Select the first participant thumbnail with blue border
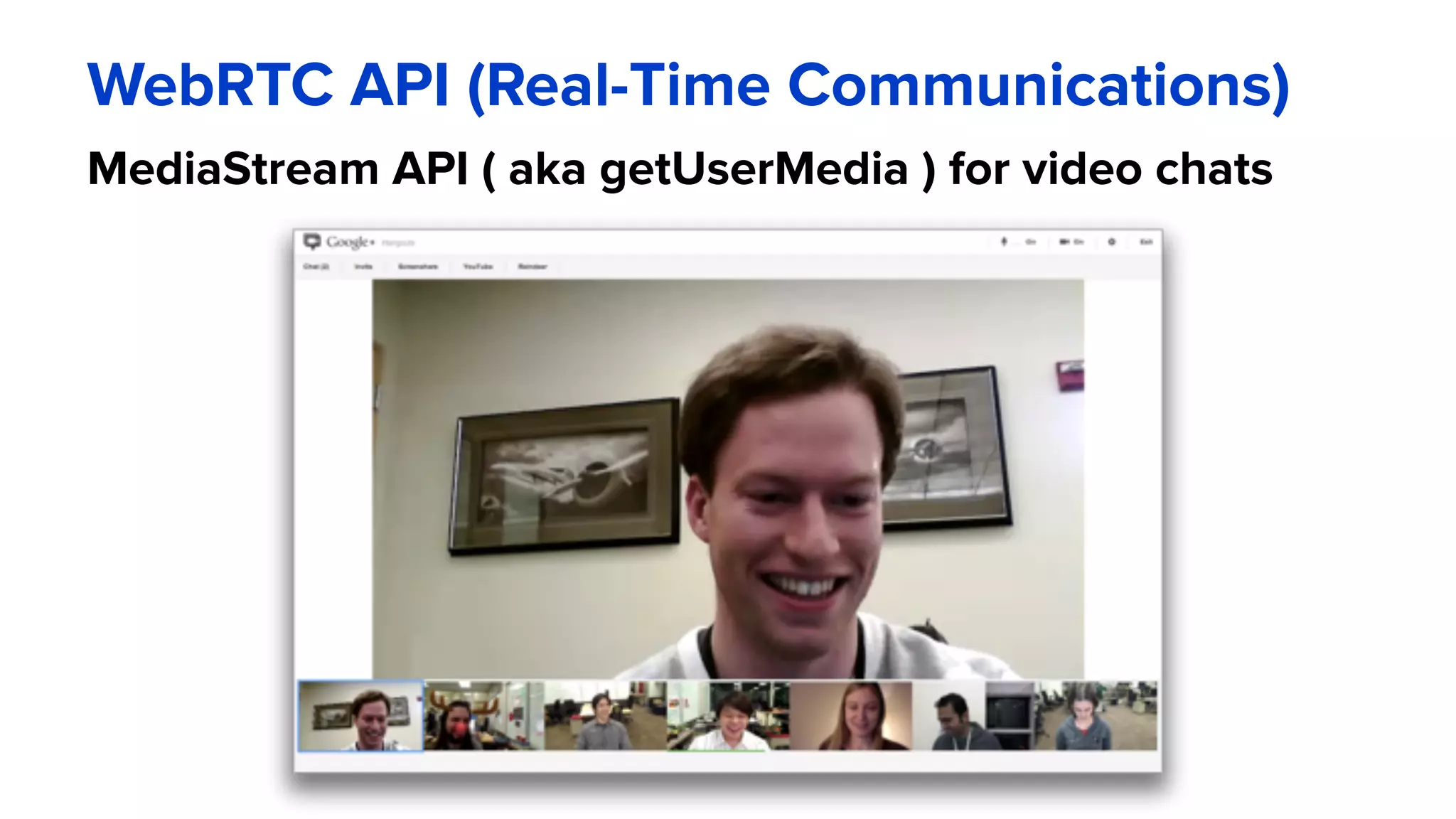 [x=360, y=715]
